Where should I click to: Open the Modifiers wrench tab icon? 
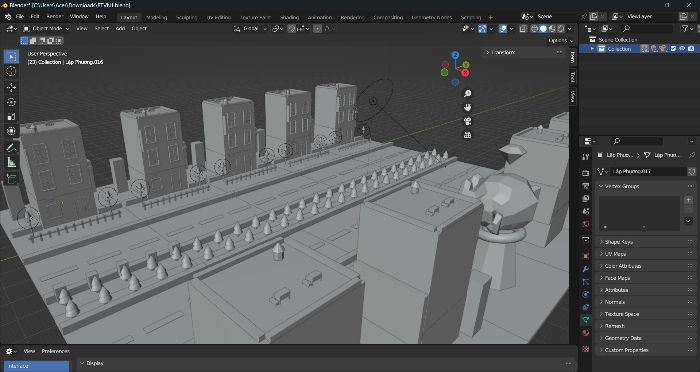[586, 269]
